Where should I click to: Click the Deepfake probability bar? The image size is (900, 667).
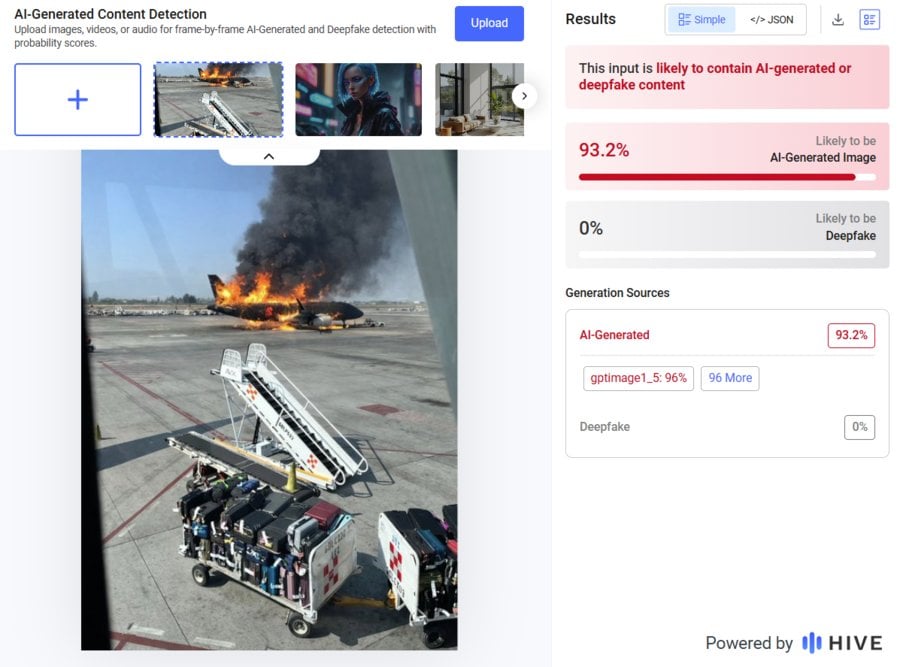(727, 254)
